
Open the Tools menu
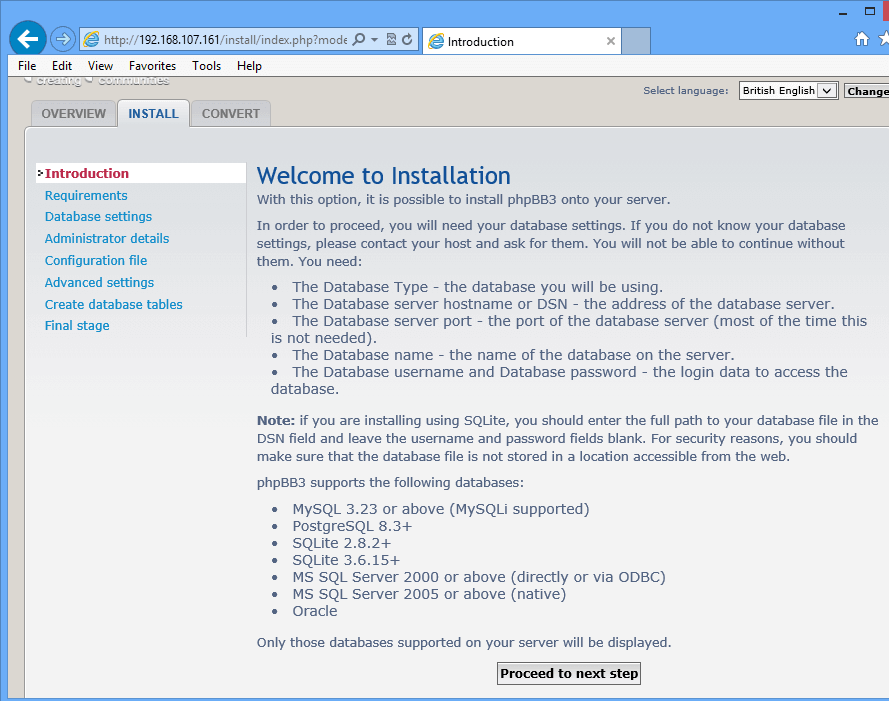[206, 66]
